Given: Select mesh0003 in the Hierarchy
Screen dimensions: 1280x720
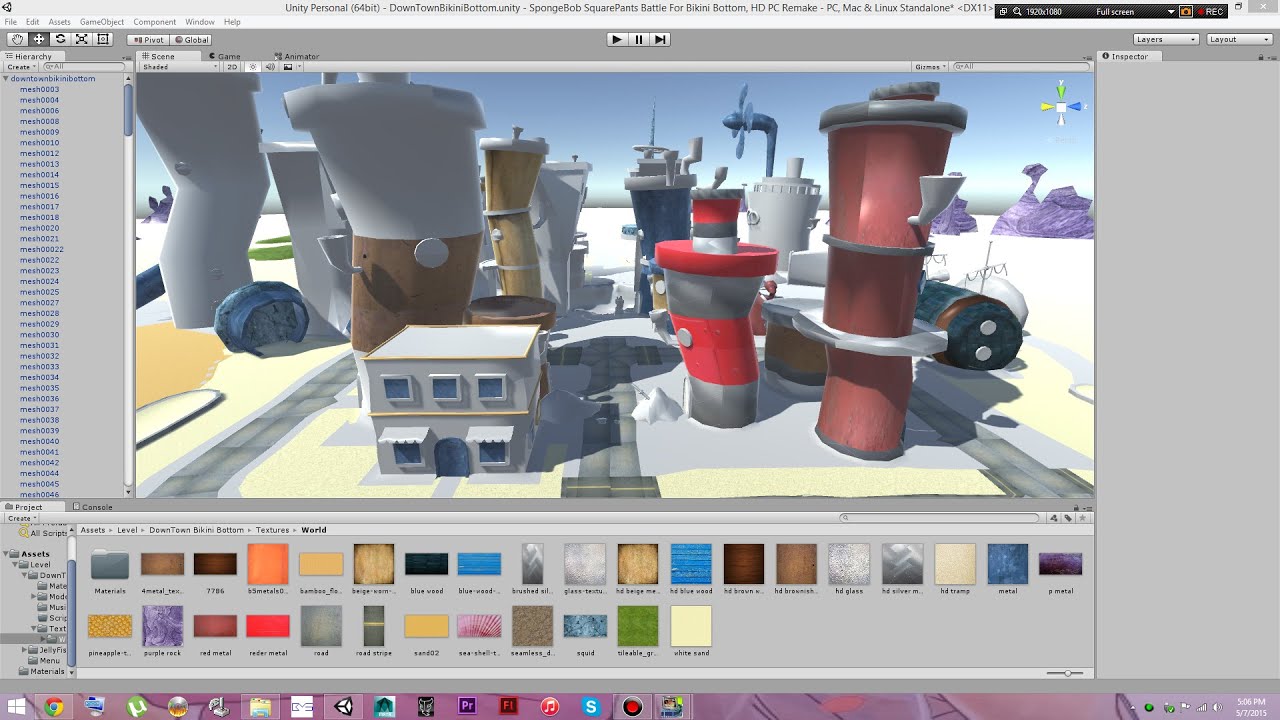Looking at the screenshot, I should 39,89.
